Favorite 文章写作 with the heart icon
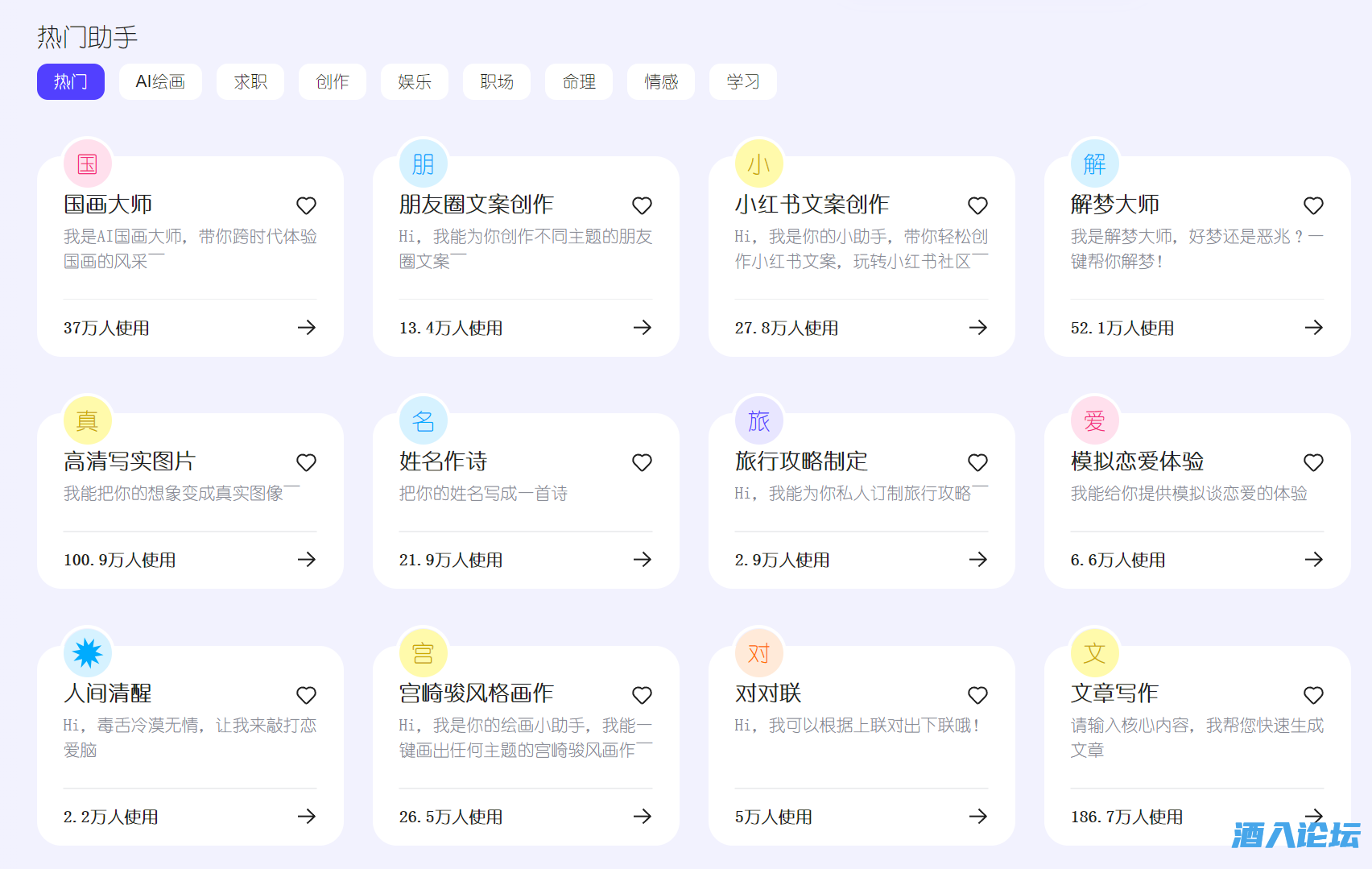The image size is (1372, 869). click(1313, 695)
